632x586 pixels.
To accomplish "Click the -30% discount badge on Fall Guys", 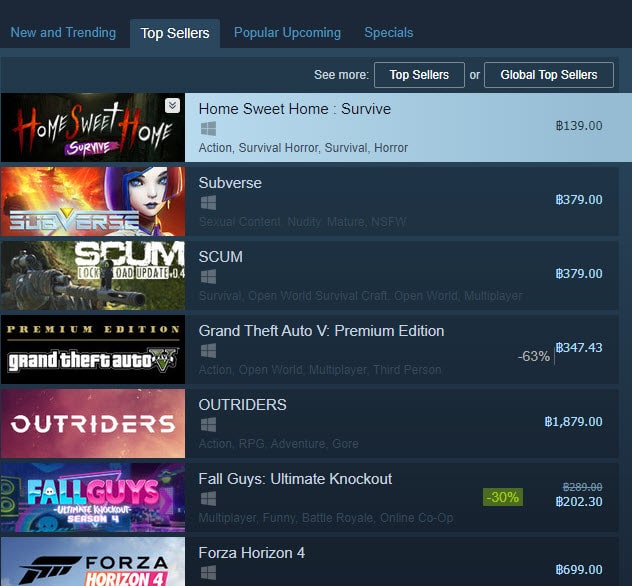I will 503,497.
